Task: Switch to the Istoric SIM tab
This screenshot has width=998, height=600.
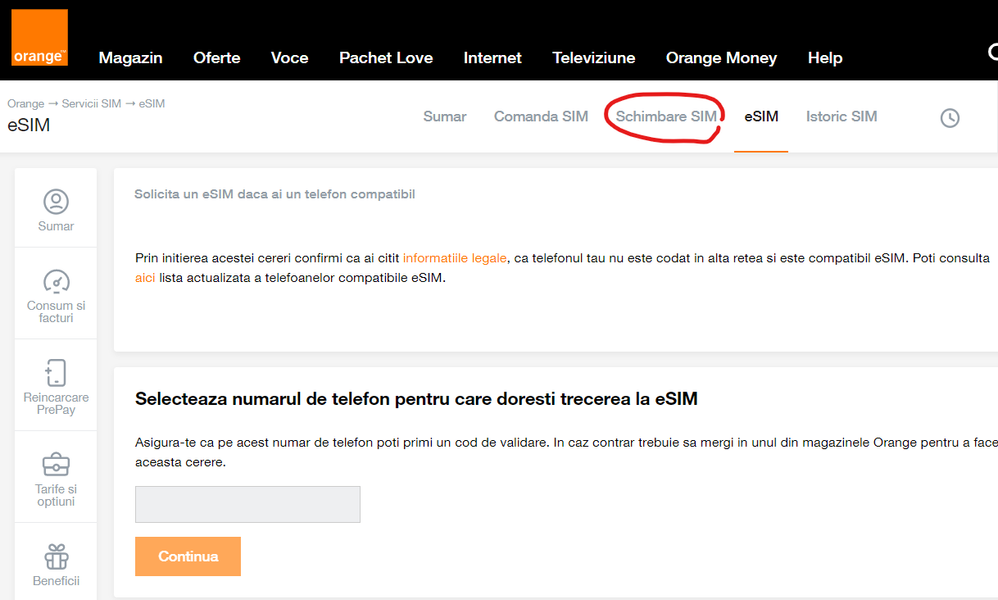Action: [x=841, y=117]
